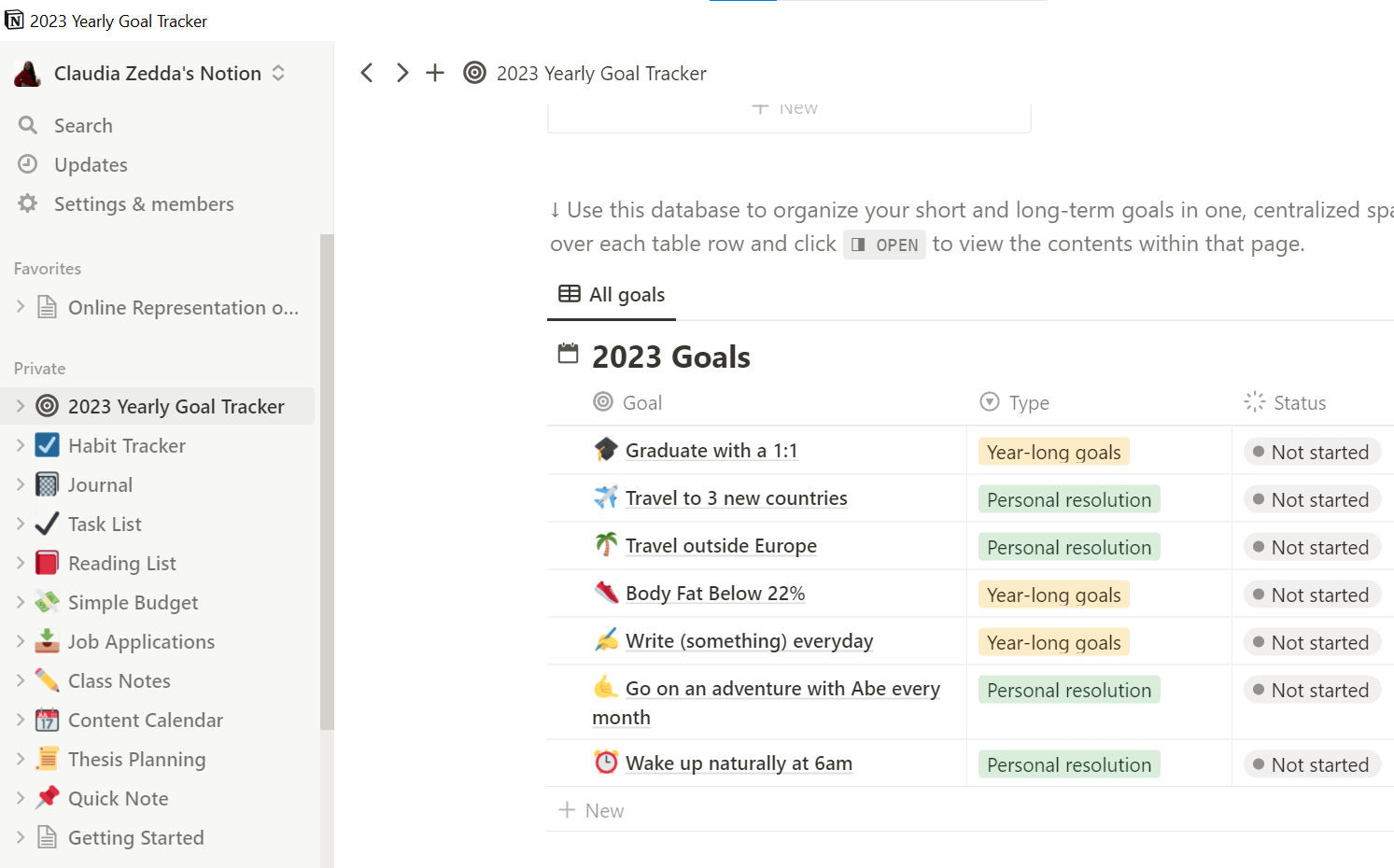Click the 2023 Goals database title
Screen dimensions: 1394x868
click(670, 357)
